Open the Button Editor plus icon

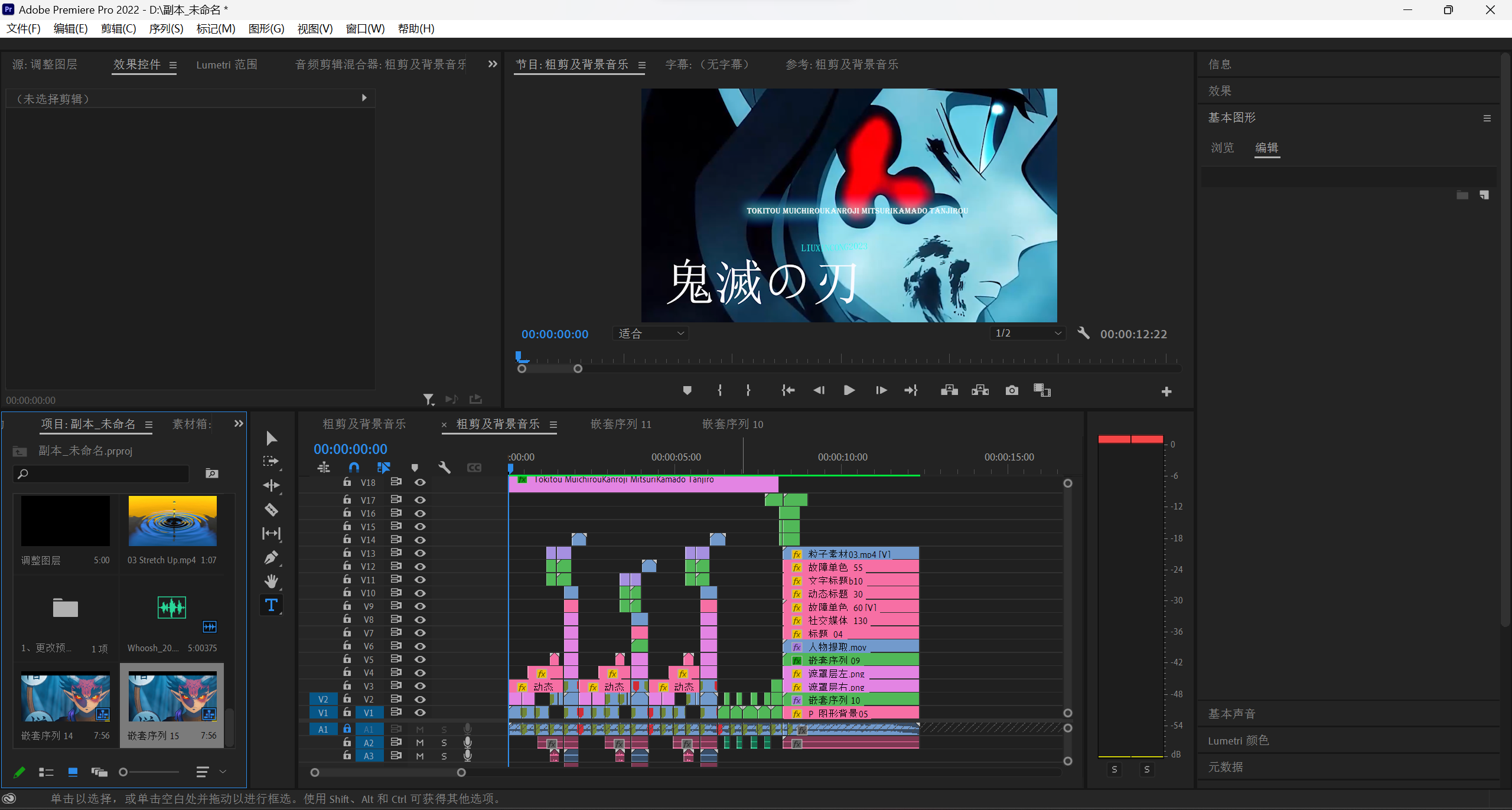[1166, 391]
